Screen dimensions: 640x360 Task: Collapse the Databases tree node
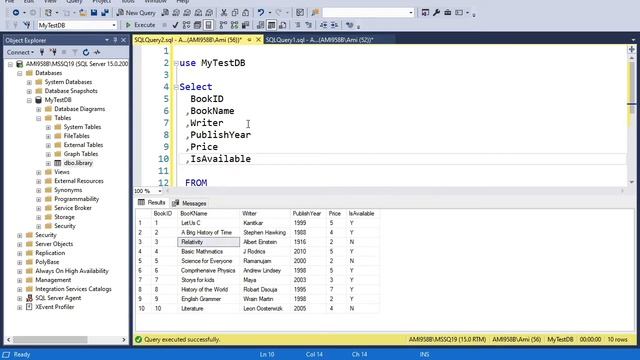point(20,73)
